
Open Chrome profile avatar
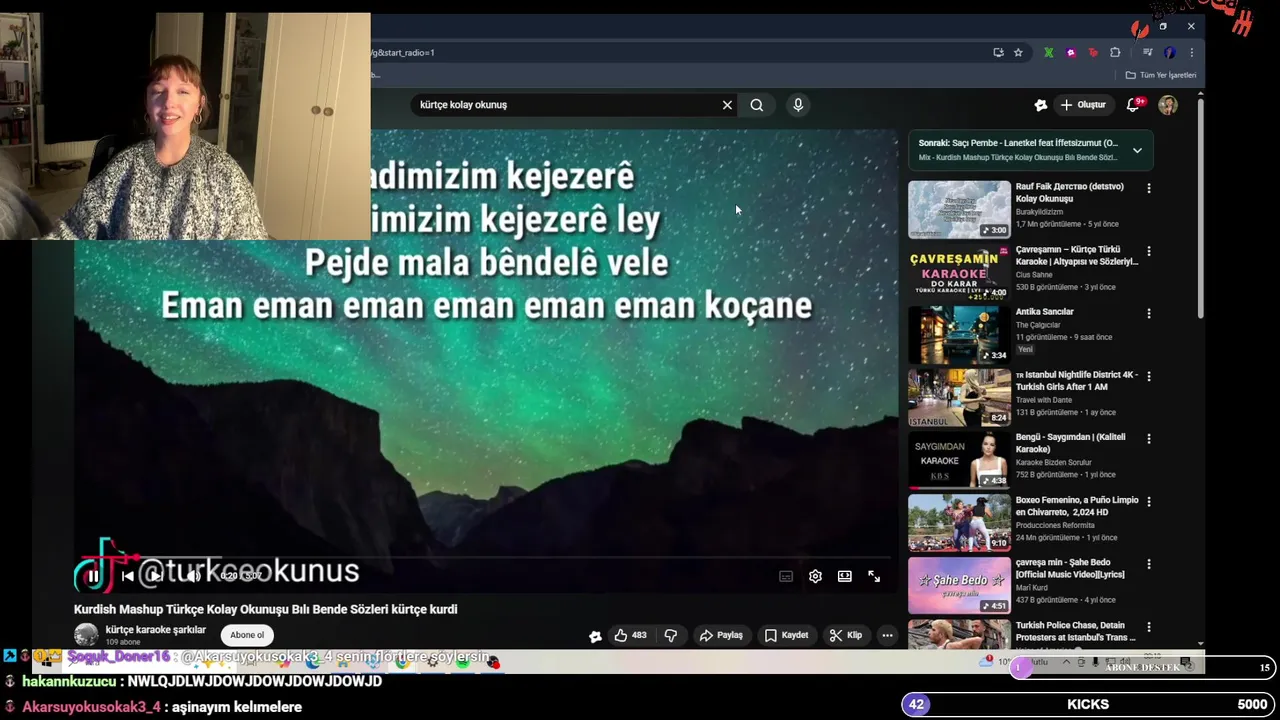1170,53
